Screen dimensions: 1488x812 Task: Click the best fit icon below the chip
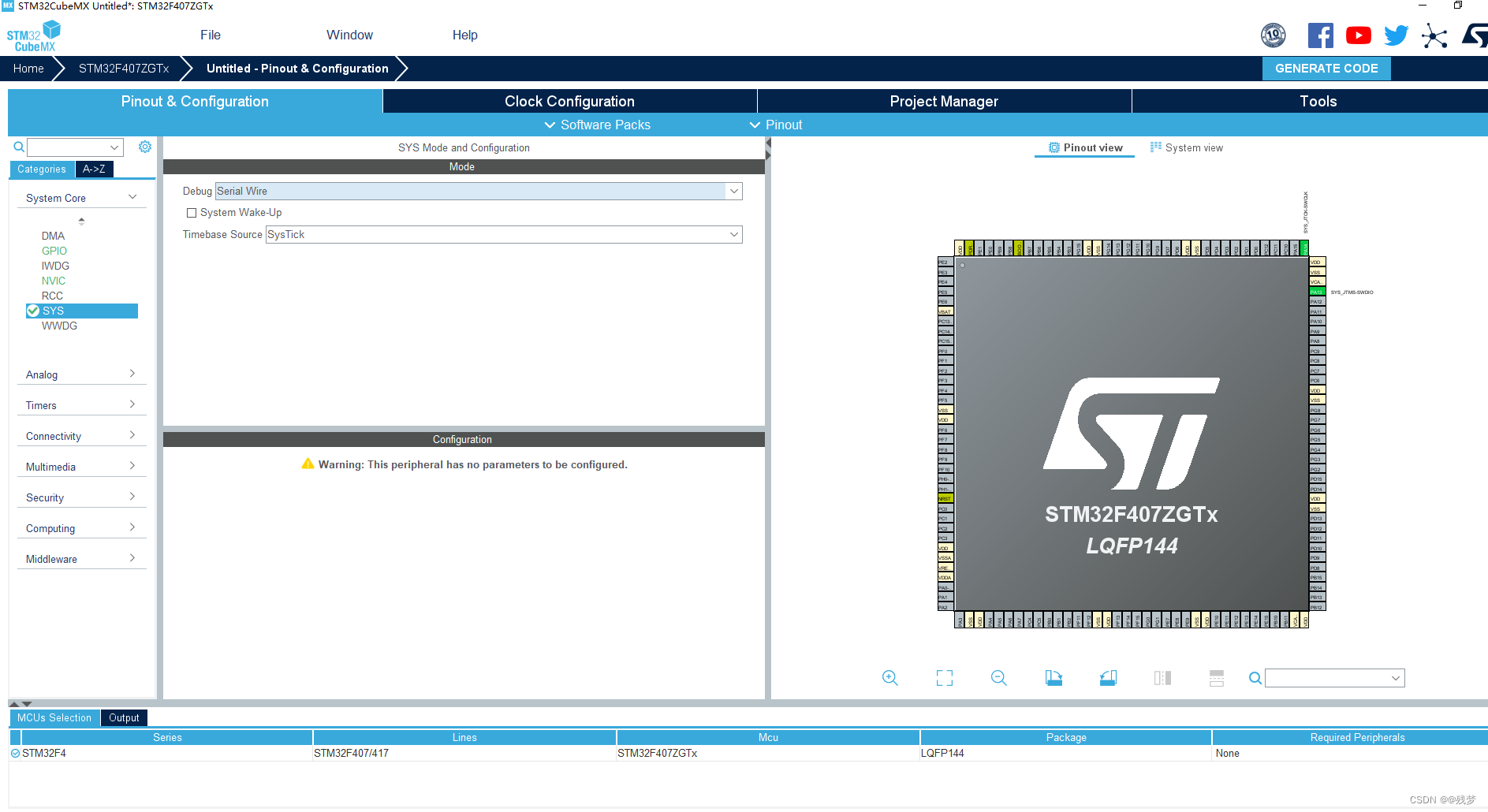[x=944, y=678]
